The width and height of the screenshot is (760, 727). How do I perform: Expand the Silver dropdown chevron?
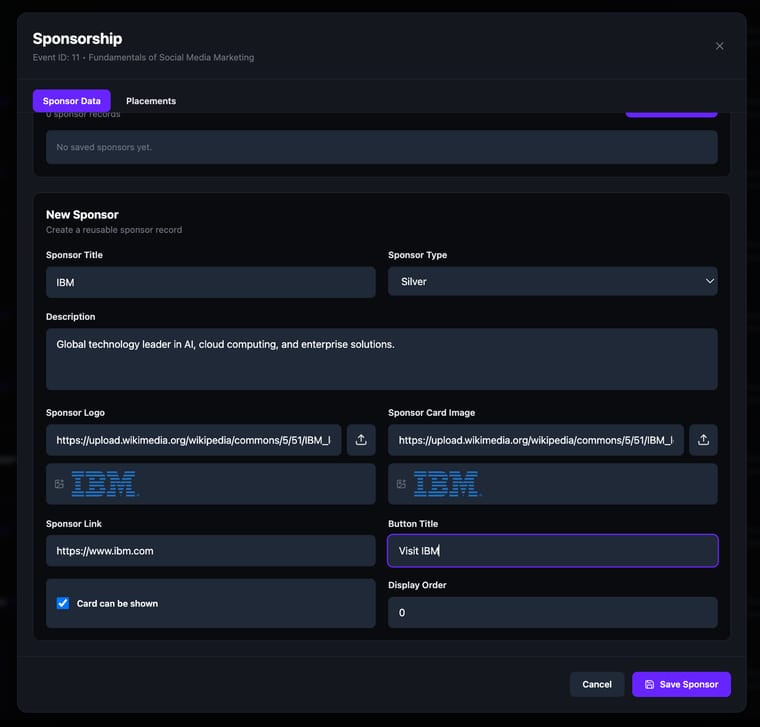tap(710, 282)
